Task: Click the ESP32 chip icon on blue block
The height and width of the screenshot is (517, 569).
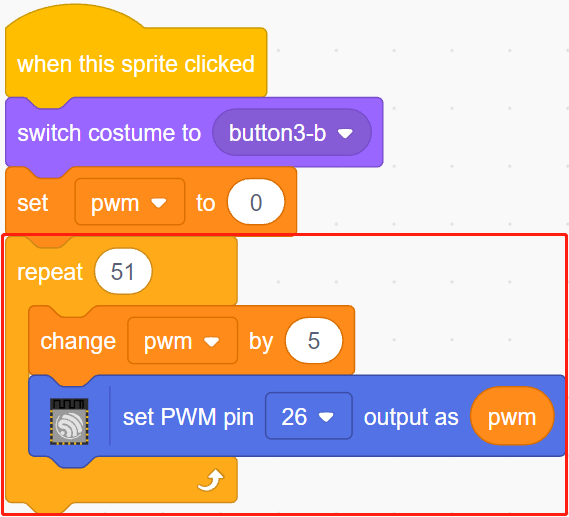Action: tap(69, 421)
